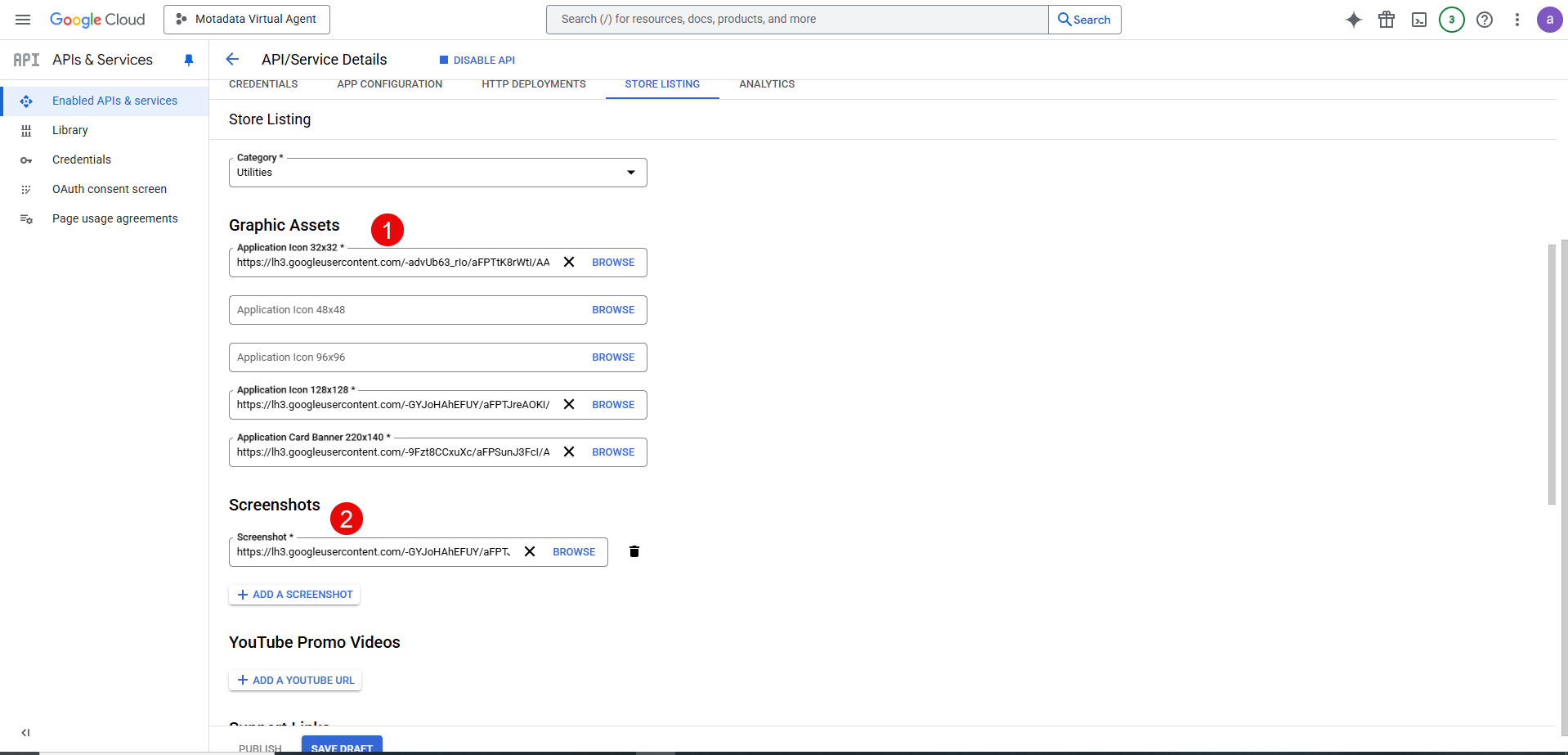Collapse the left sidebar

tap(25, 732)
